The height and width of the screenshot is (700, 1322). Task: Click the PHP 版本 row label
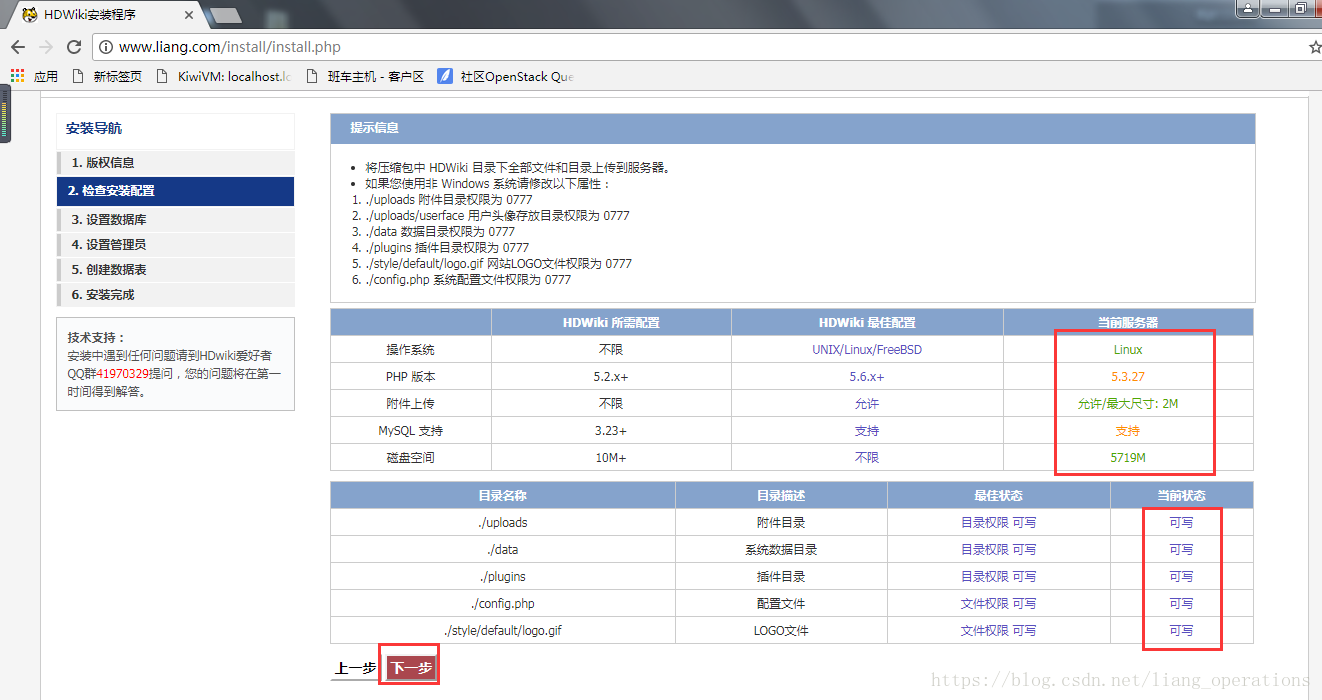tap(411, 377)
